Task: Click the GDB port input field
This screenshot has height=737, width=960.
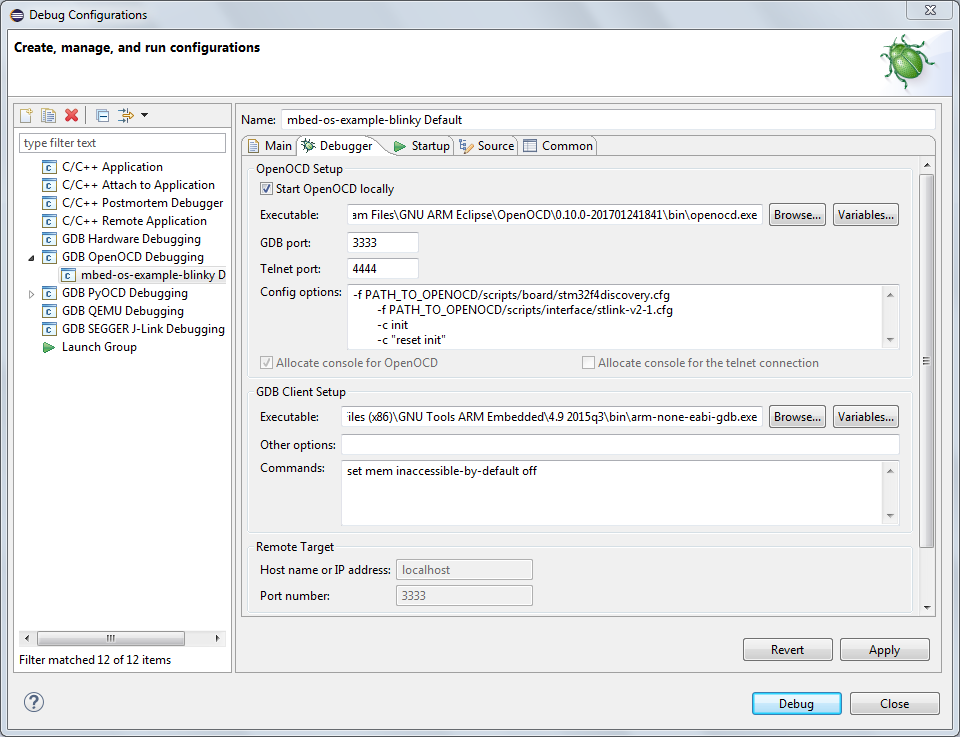Action: 383,242
